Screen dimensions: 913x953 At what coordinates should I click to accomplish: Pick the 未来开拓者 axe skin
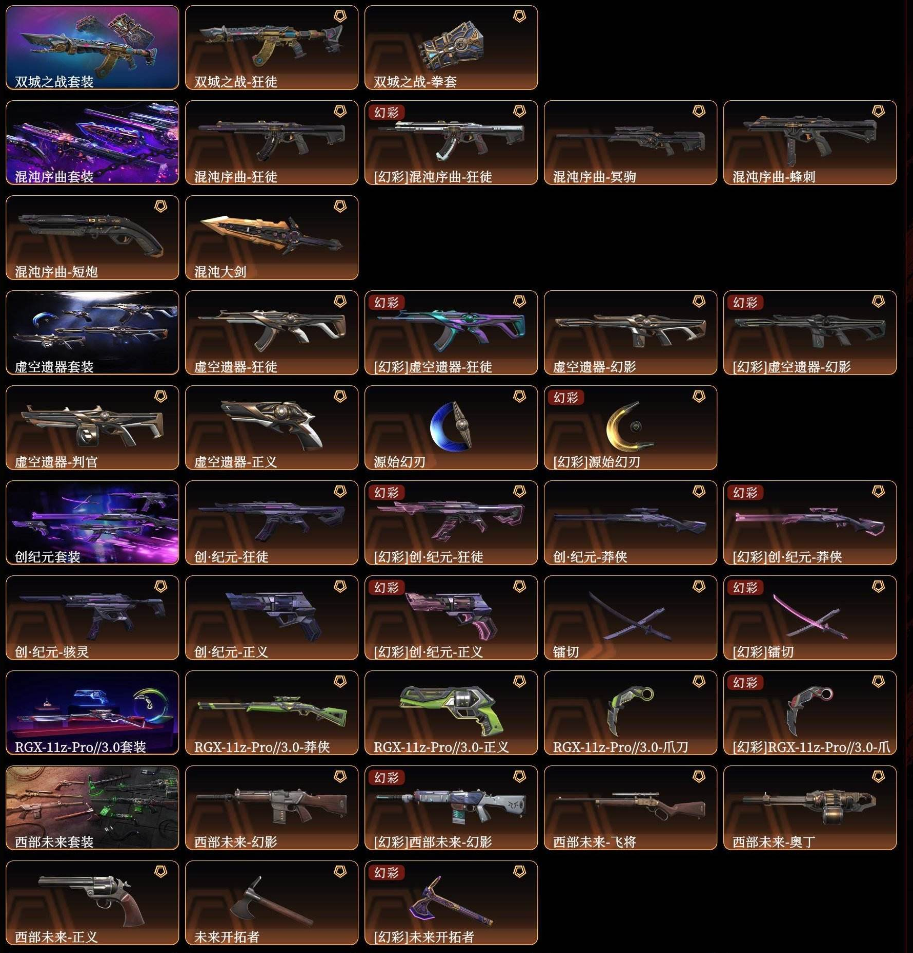click(272, 903)
